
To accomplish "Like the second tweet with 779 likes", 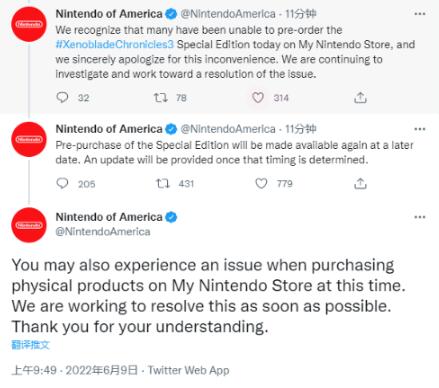I will pyautogui.click(x=261, y=183).
